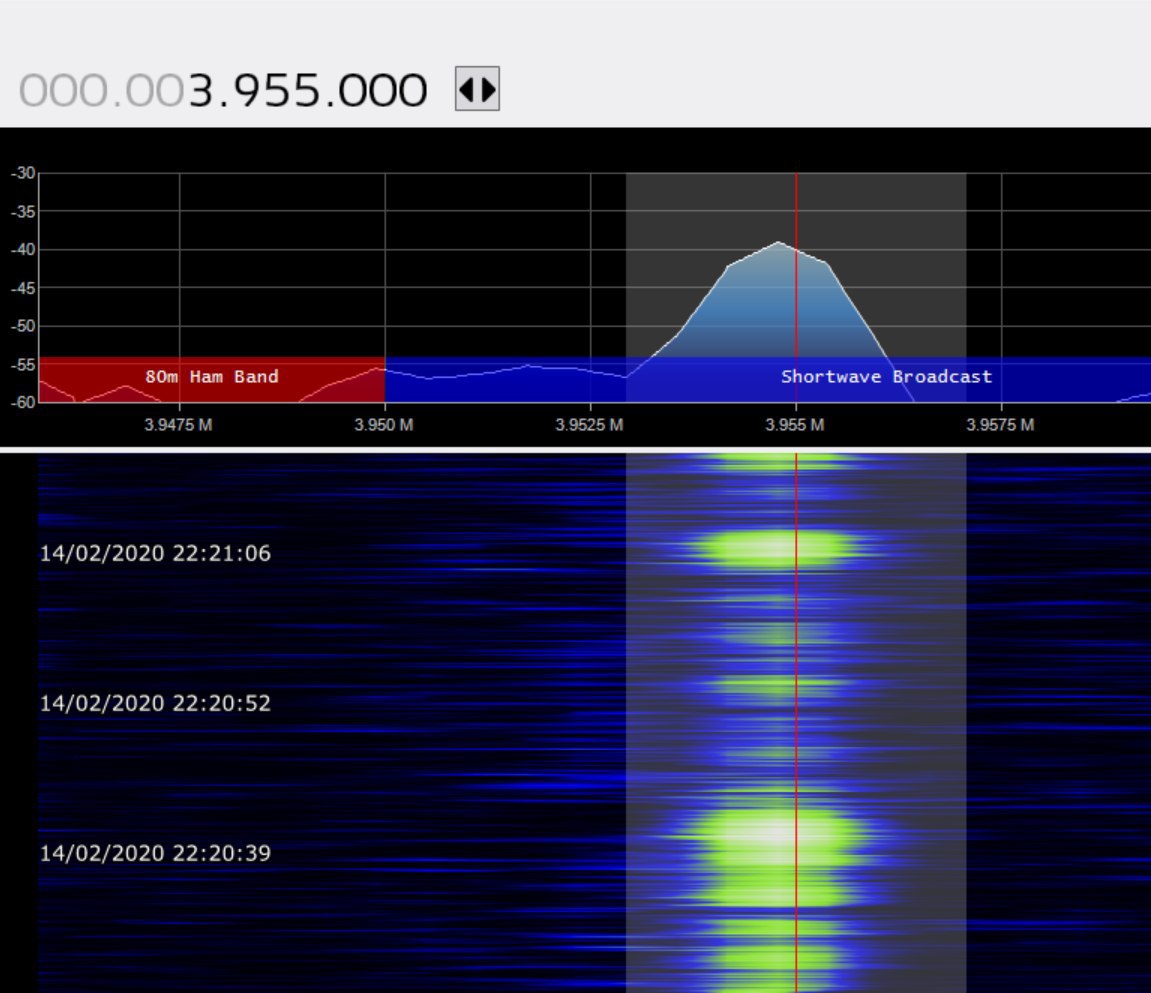Click the 3.955 M frequency axis label

(x=795, y=425)
